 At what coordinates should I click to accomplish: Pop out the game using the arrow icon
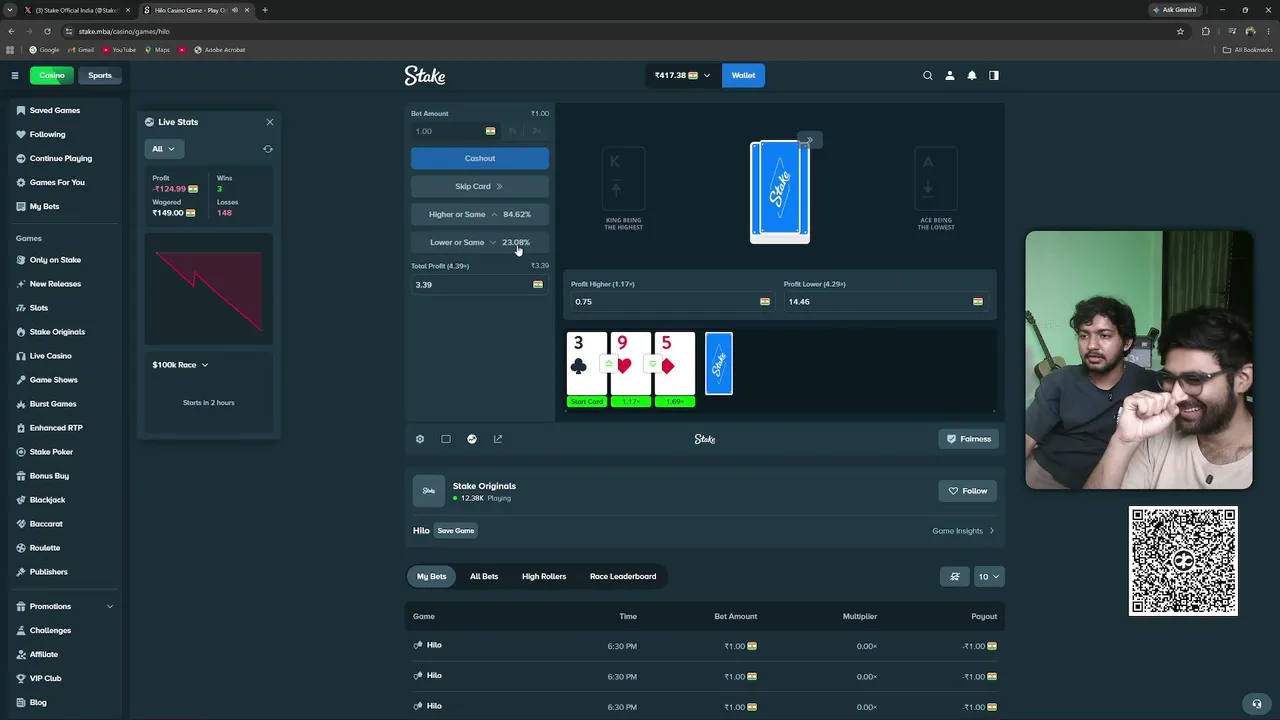coord(498,439)
